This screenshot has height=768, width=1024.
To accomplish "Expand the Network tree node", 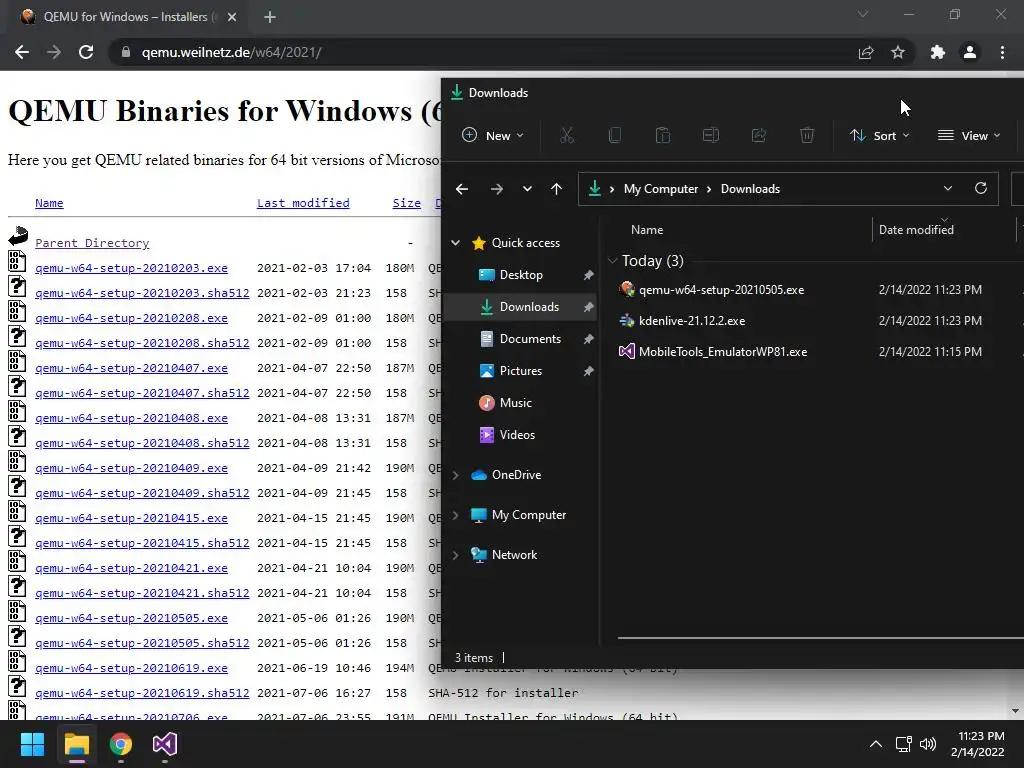I will coord(455,554).
